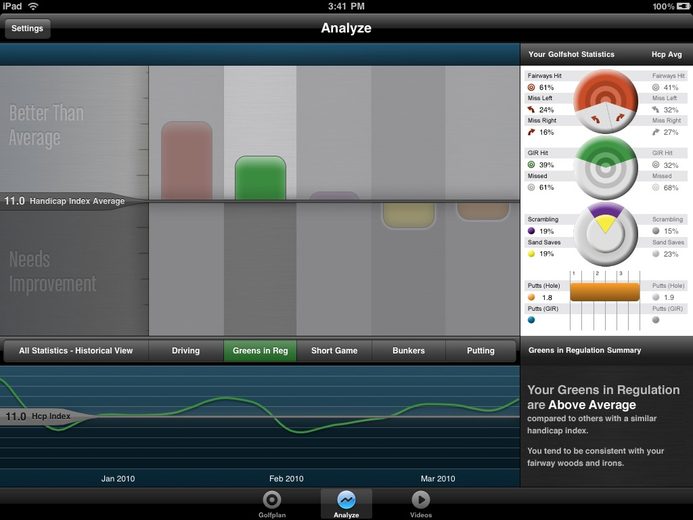Screen dimensions: 693x520
Task: Click the Miss Left 24% arrow icon
Action: 531,109
